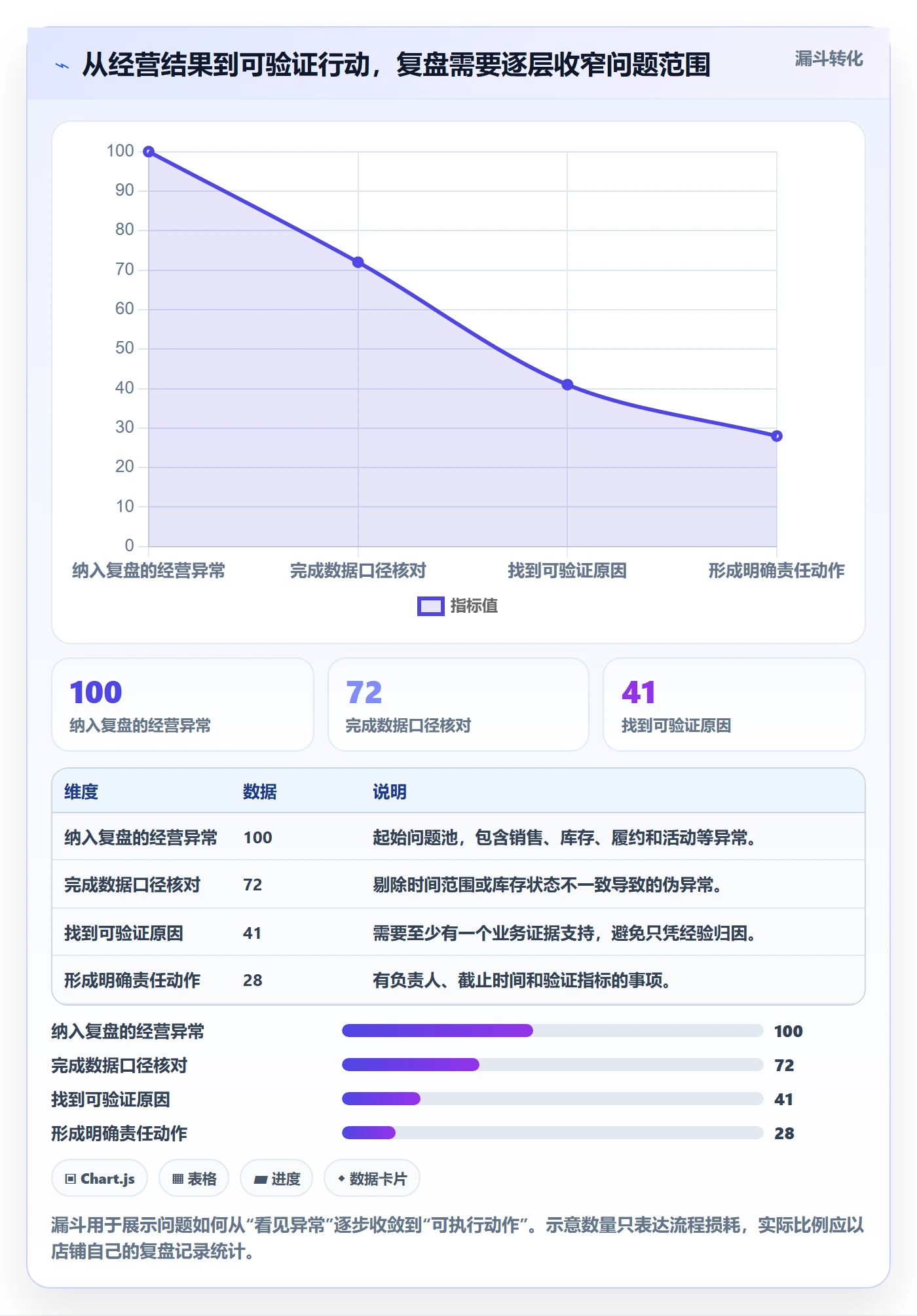Click the table data cell 28
Screen dimensions: 917x1316
coord(253,981)
